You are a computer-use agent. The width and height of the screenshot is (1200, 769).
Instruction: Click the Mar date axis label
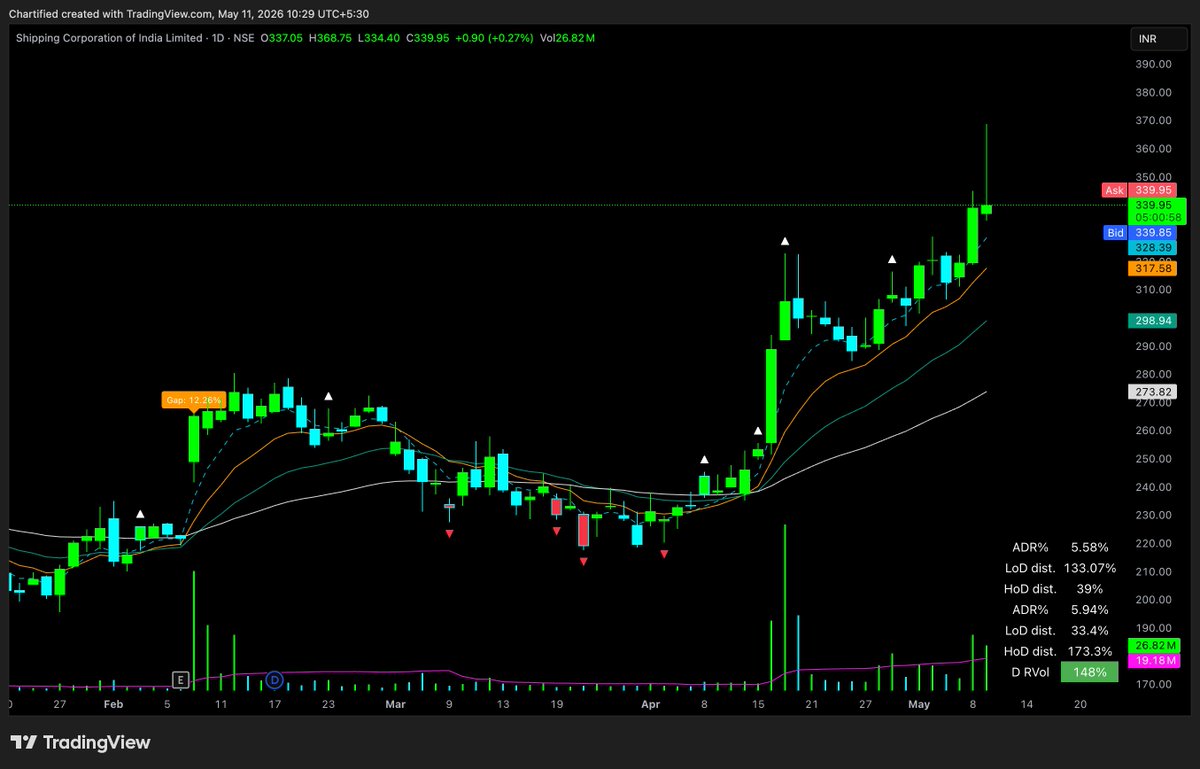(x=395, y=705)
